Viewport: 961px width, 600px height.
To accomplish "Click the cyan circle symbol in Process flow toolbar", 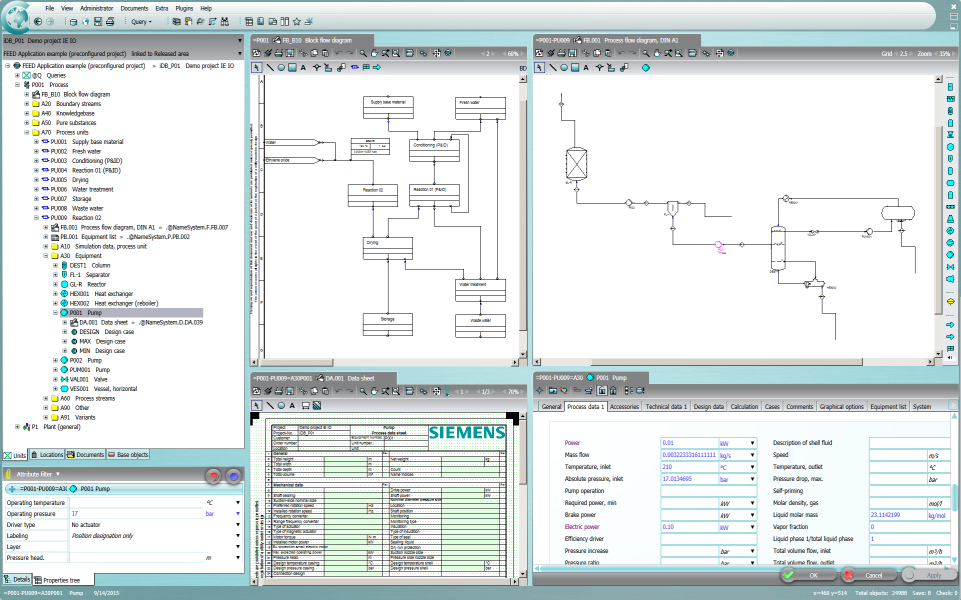I will coord(645,67).
